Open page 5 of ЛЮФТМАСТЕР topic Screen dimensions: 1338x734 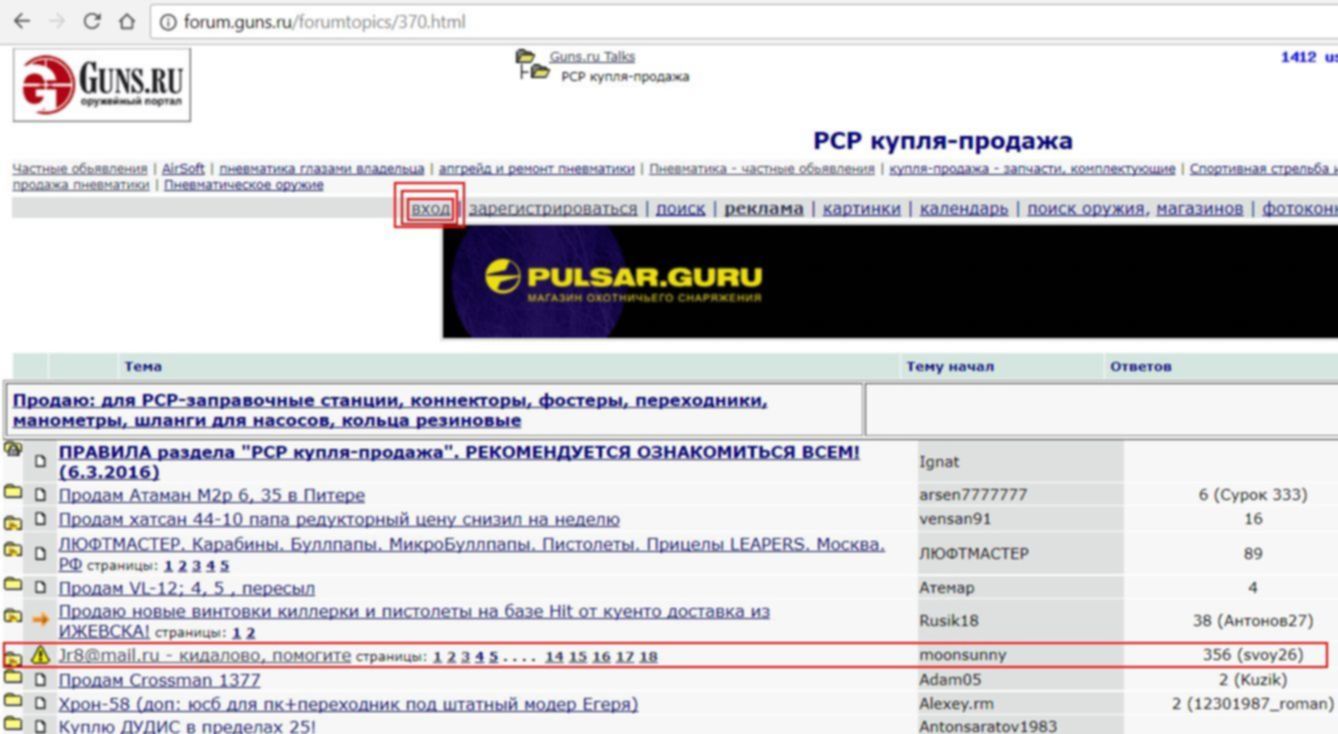224,566
